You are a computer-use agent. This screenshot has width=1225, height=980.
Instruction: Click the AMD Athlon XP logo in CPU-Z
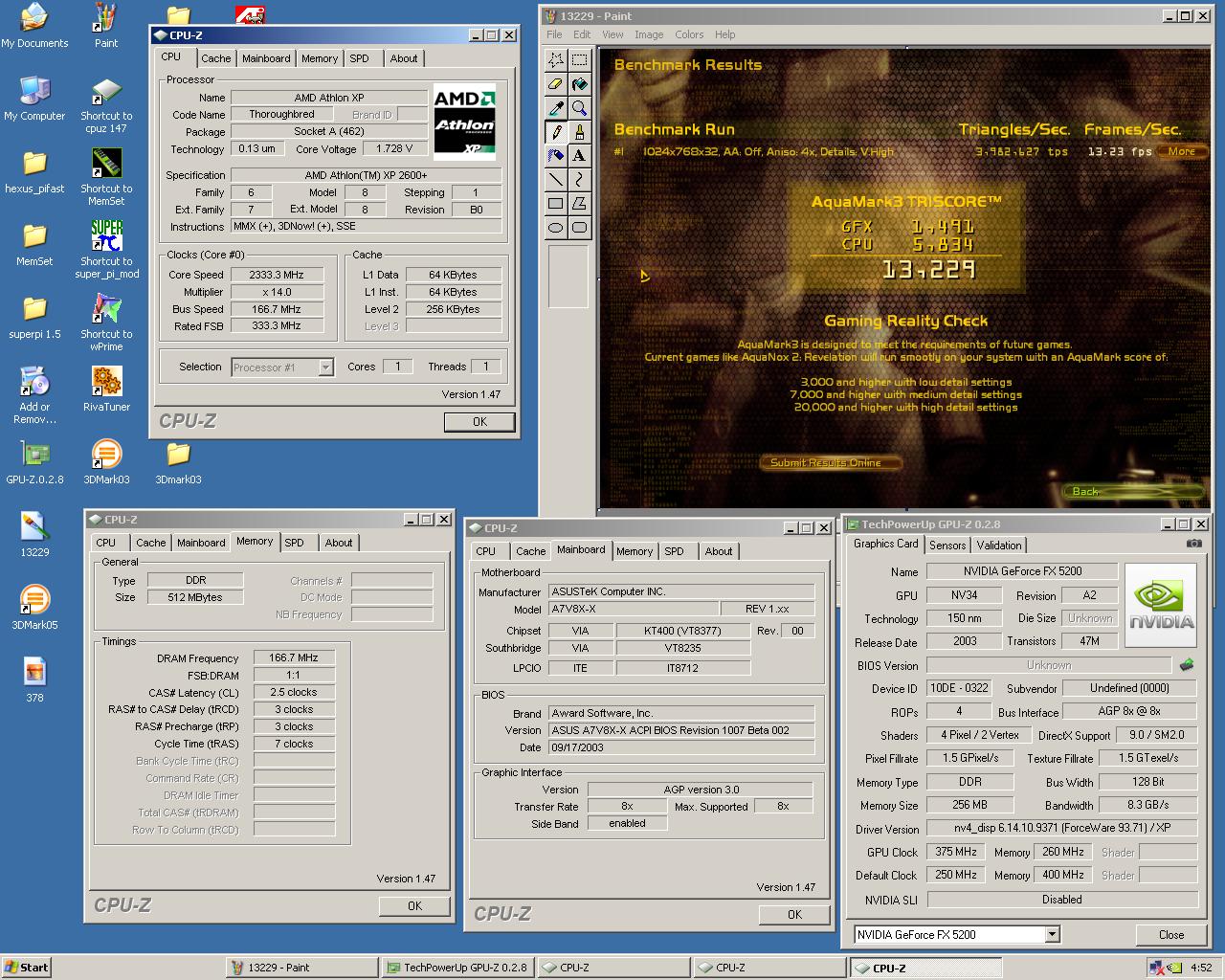465,122
